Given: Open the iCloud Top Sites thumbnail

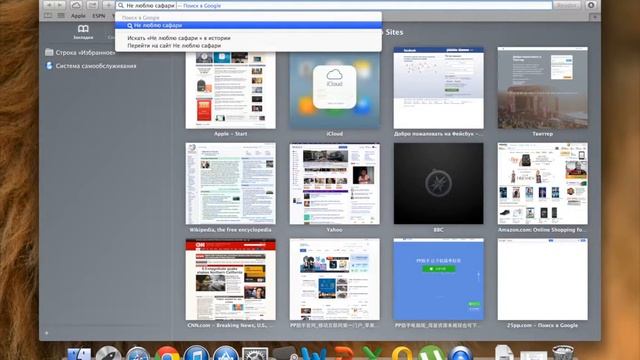Looking at the screenshot, I should tap(334, 90).
